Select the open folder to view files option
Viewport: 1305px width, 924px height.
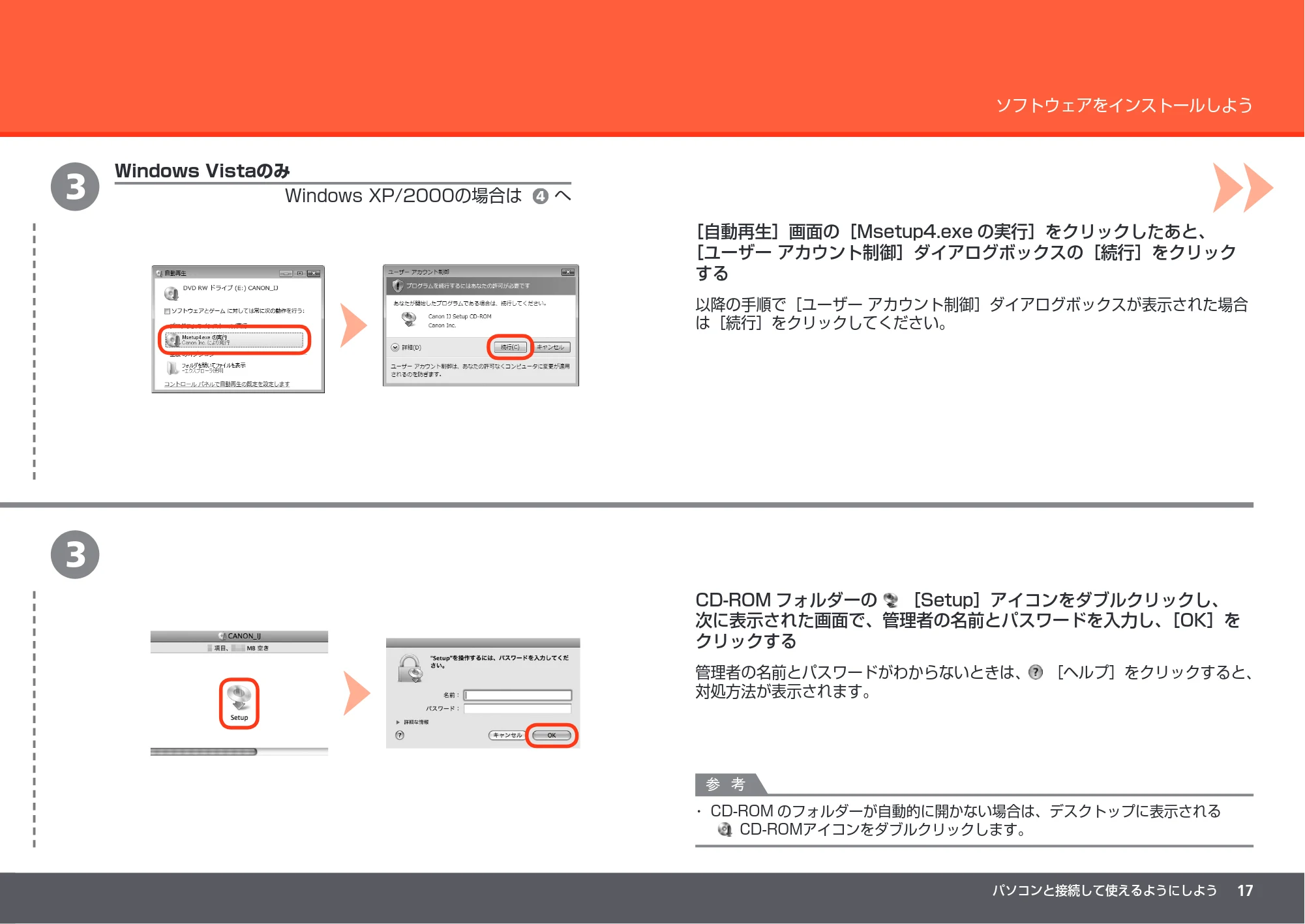pyautogui.click(x=207, y=368)
